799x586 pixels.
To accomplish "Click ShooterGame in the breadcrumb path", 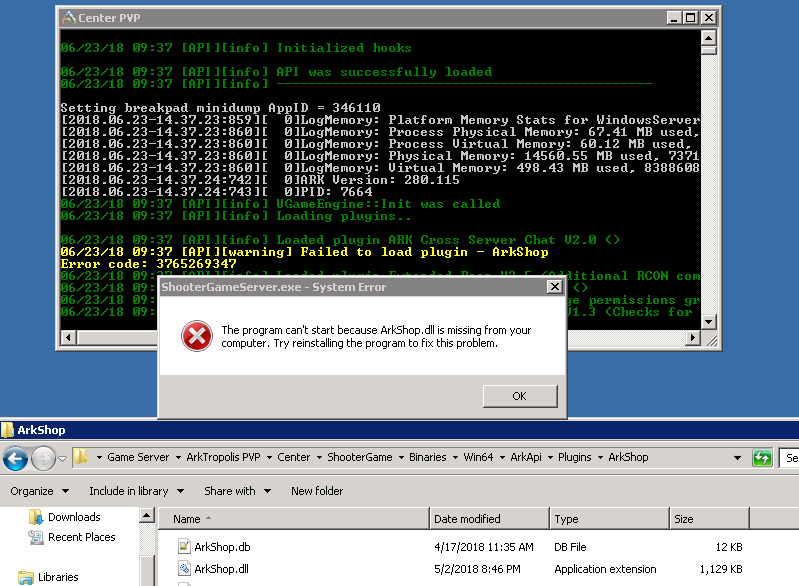I will pos(360,457).
